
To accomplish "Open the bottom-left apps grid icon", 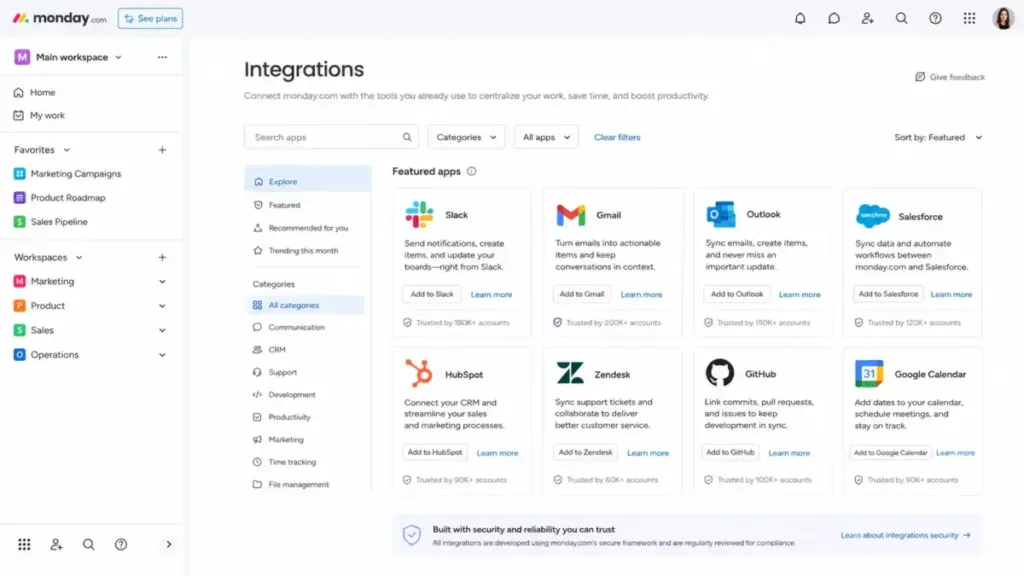I will point(24,544).
